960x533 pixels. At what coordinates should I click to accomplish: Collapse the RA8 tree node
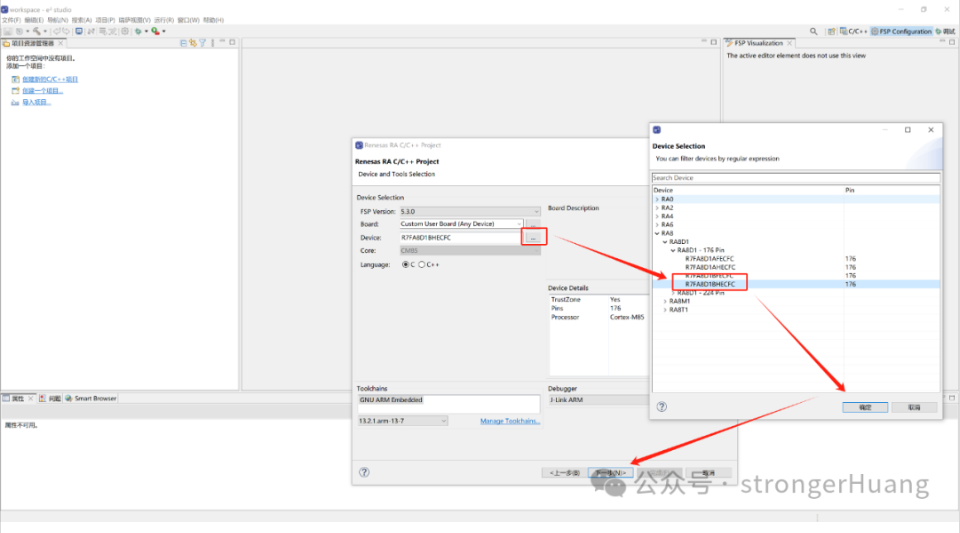point(657,234)
